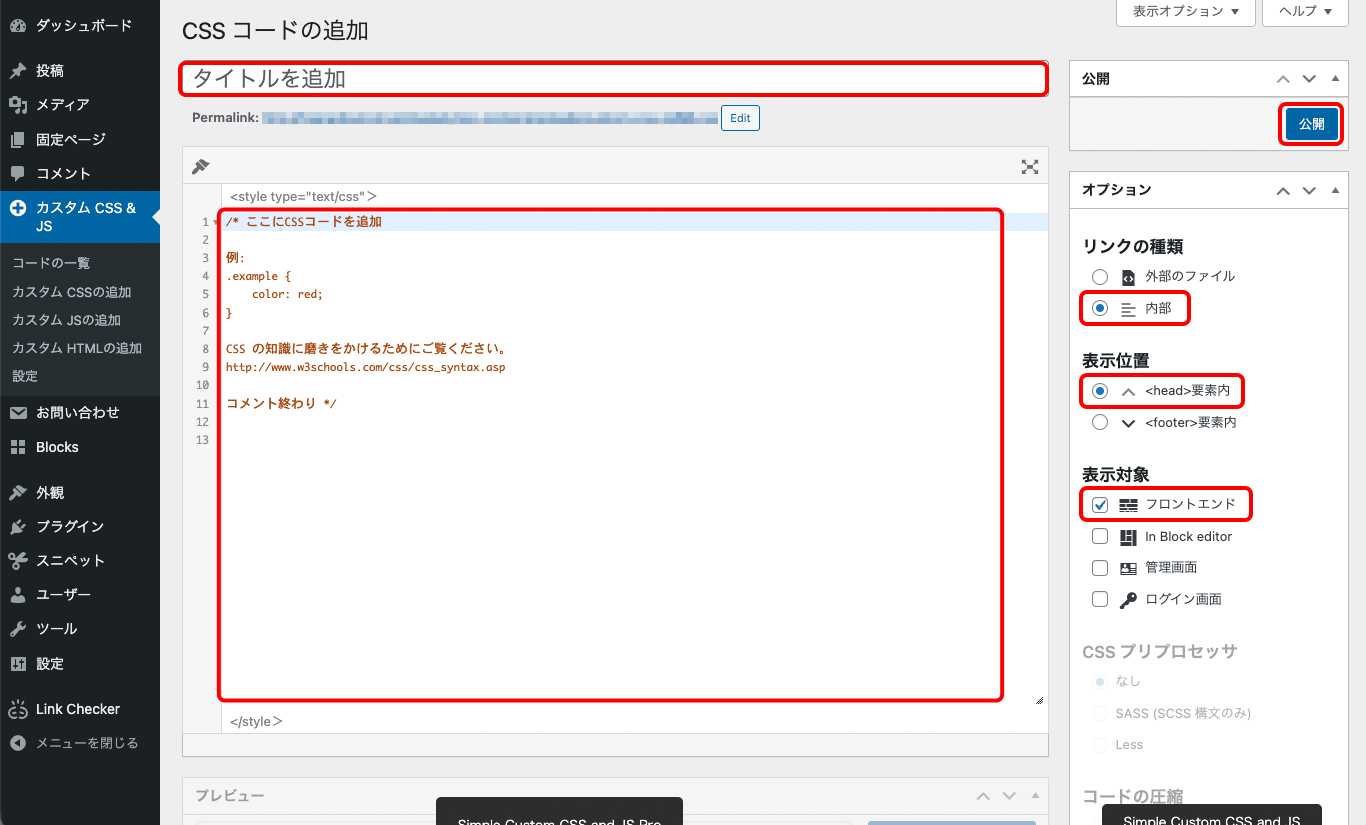
Task: Open the Dashboard from the sidebar
Action: pos(82,26)
